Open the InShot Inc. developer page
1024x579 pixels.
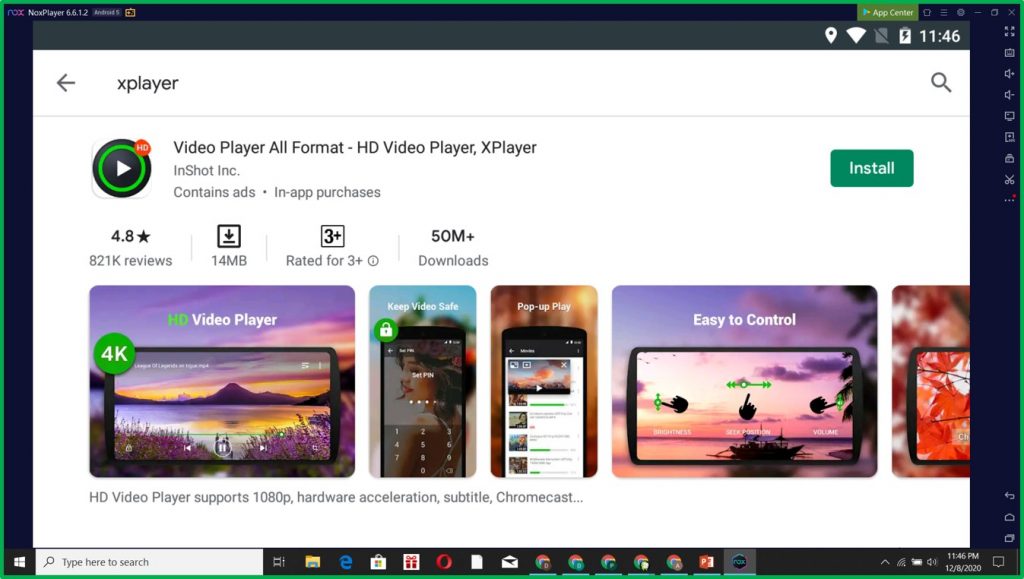pos(206,170)
